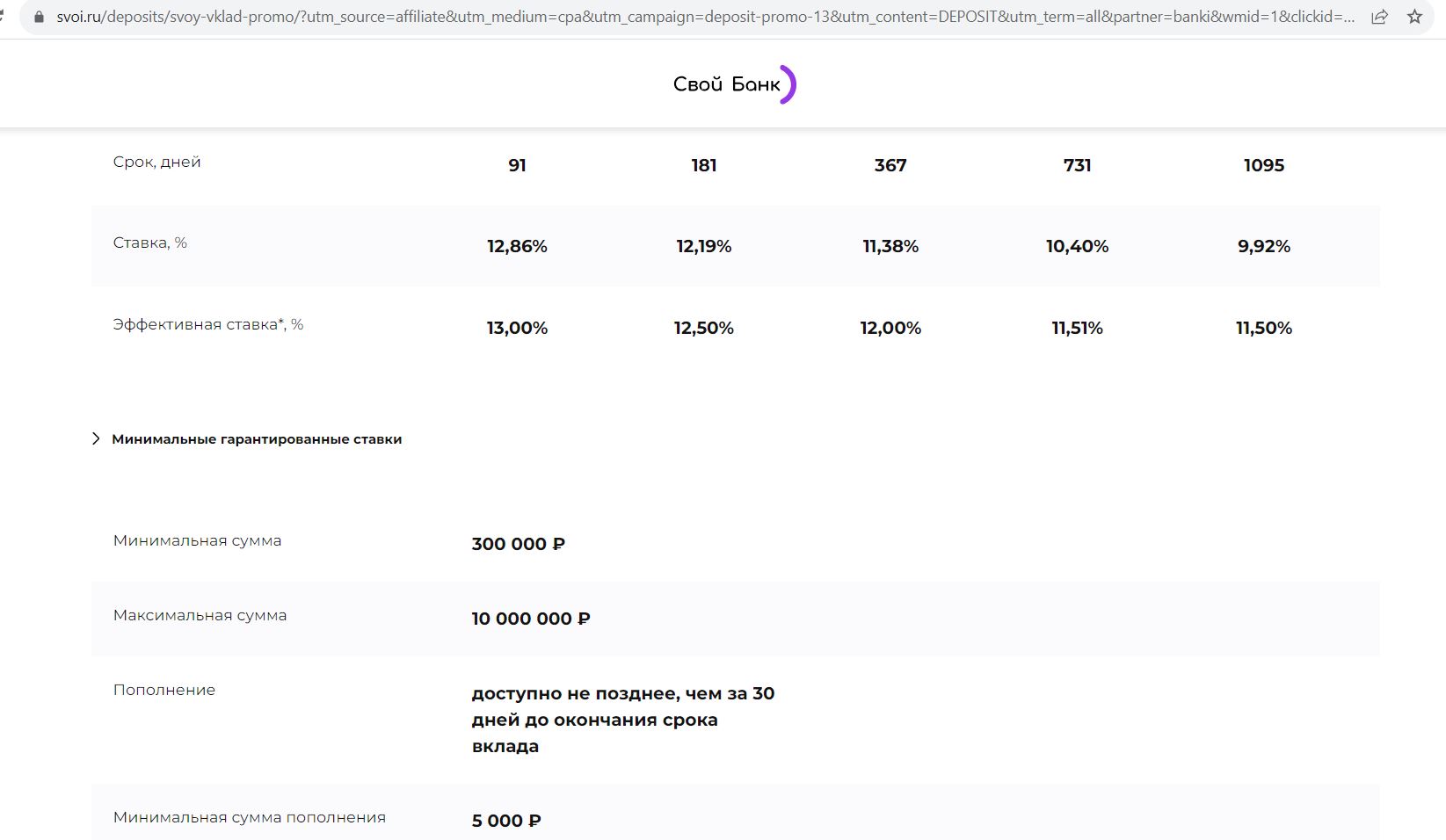Select the 731 days term header
This screenshot has width=1446, height=840.
[1077, 165]
